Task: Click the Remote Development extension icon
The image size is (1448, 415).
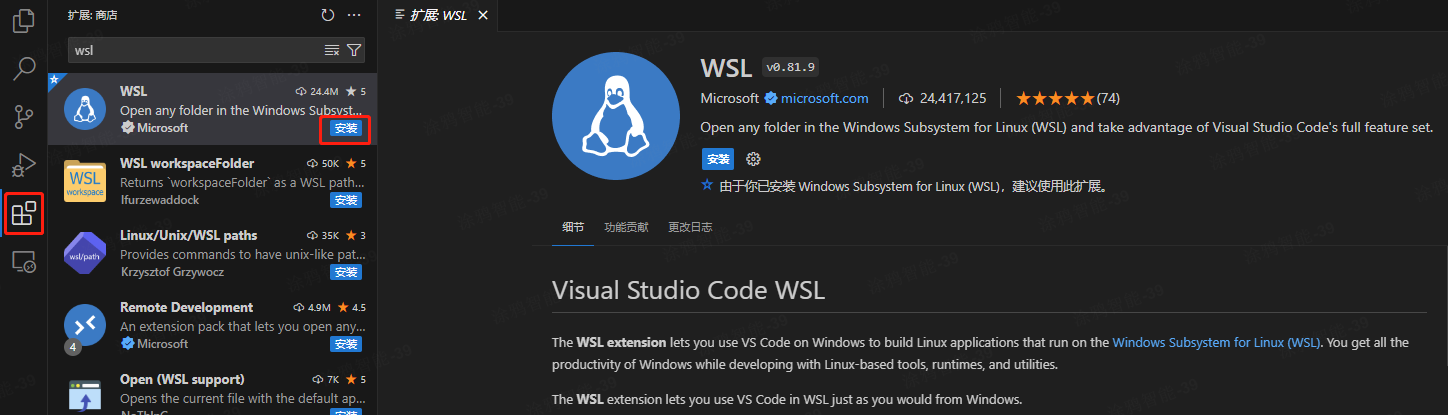Action: (85, 325)
